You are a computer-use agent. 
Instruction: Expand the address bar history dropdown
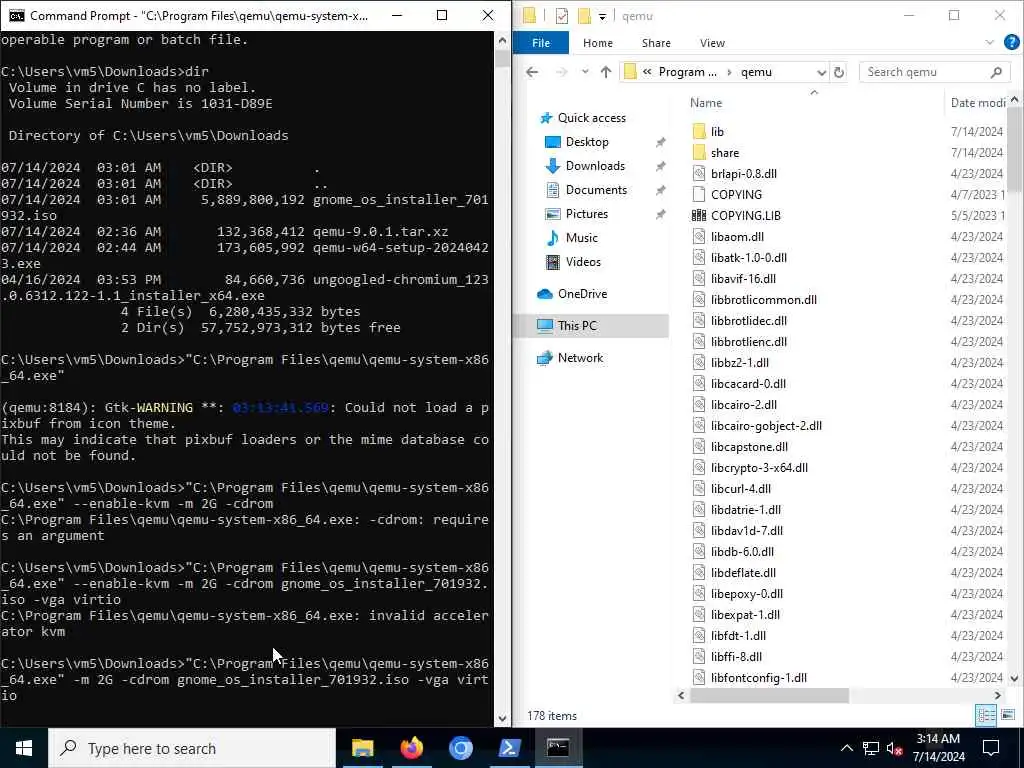coord(822,72)
